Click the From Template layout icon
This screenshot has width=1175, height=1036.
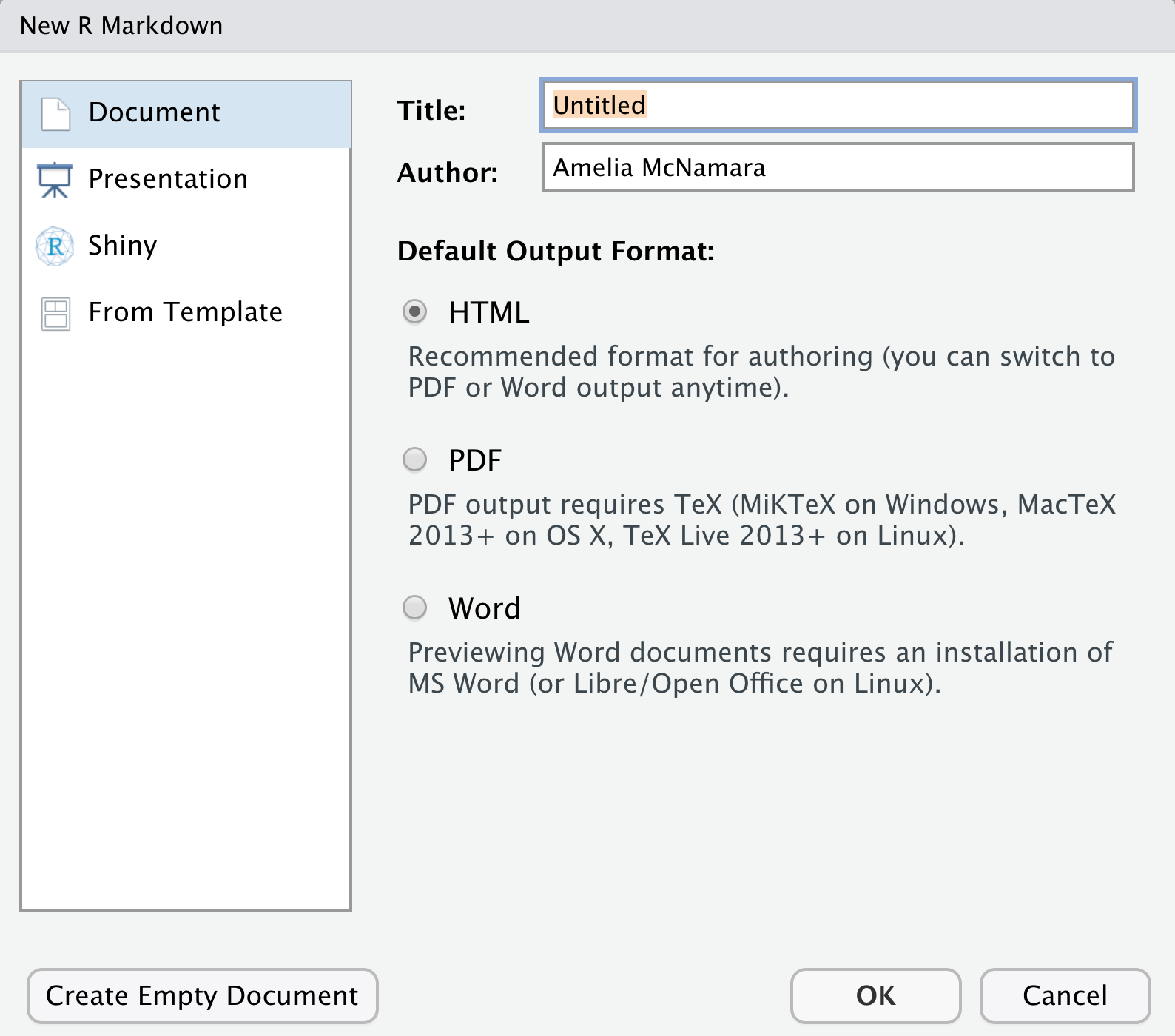pos(55,314)
